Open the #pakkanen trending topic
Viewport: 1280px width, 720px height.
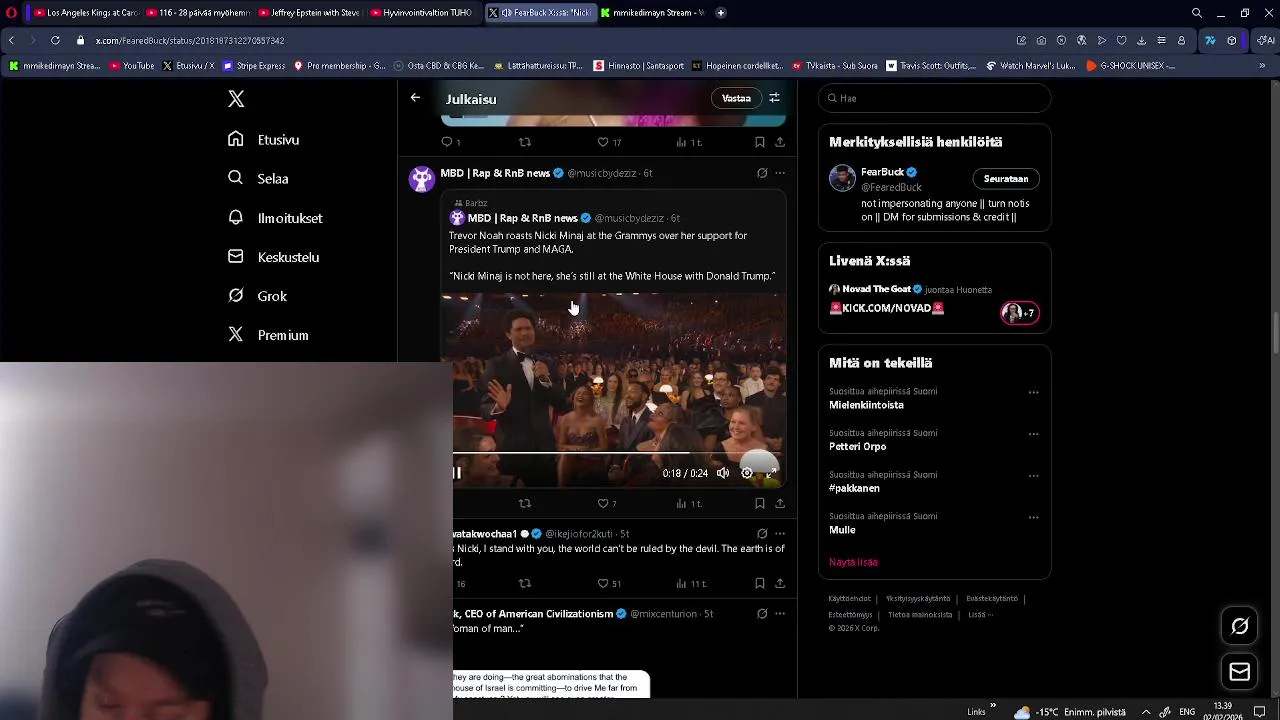(854, 488)
